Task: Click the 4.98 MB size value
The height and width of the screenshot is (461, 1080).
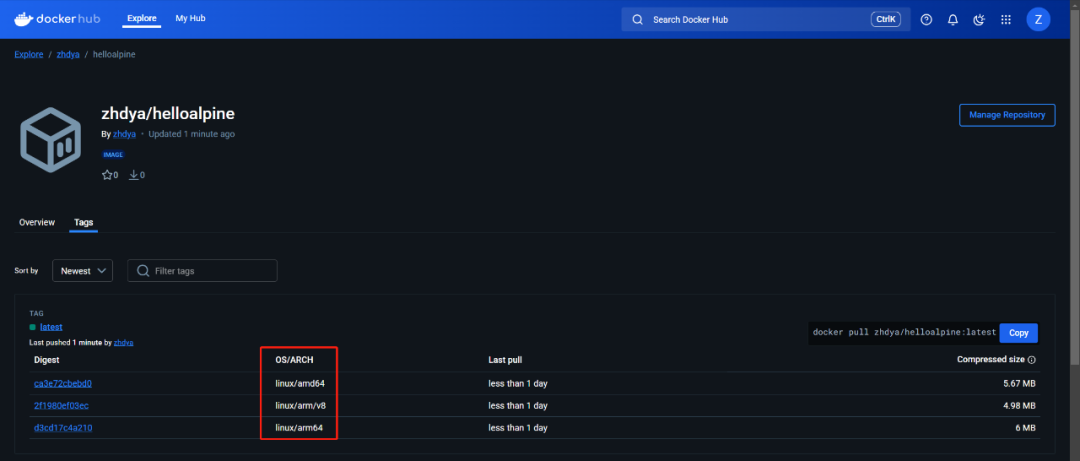Action: click(1019, 405)
